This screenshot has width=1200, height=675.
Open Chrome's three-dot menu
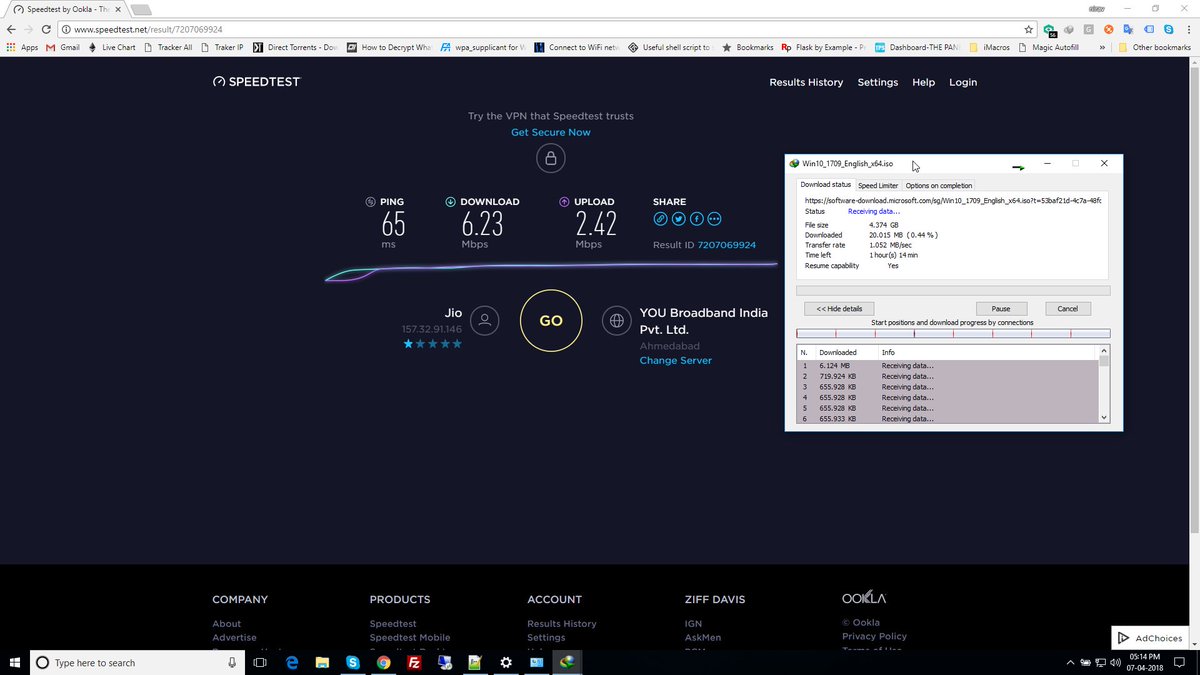(1188, 29)
